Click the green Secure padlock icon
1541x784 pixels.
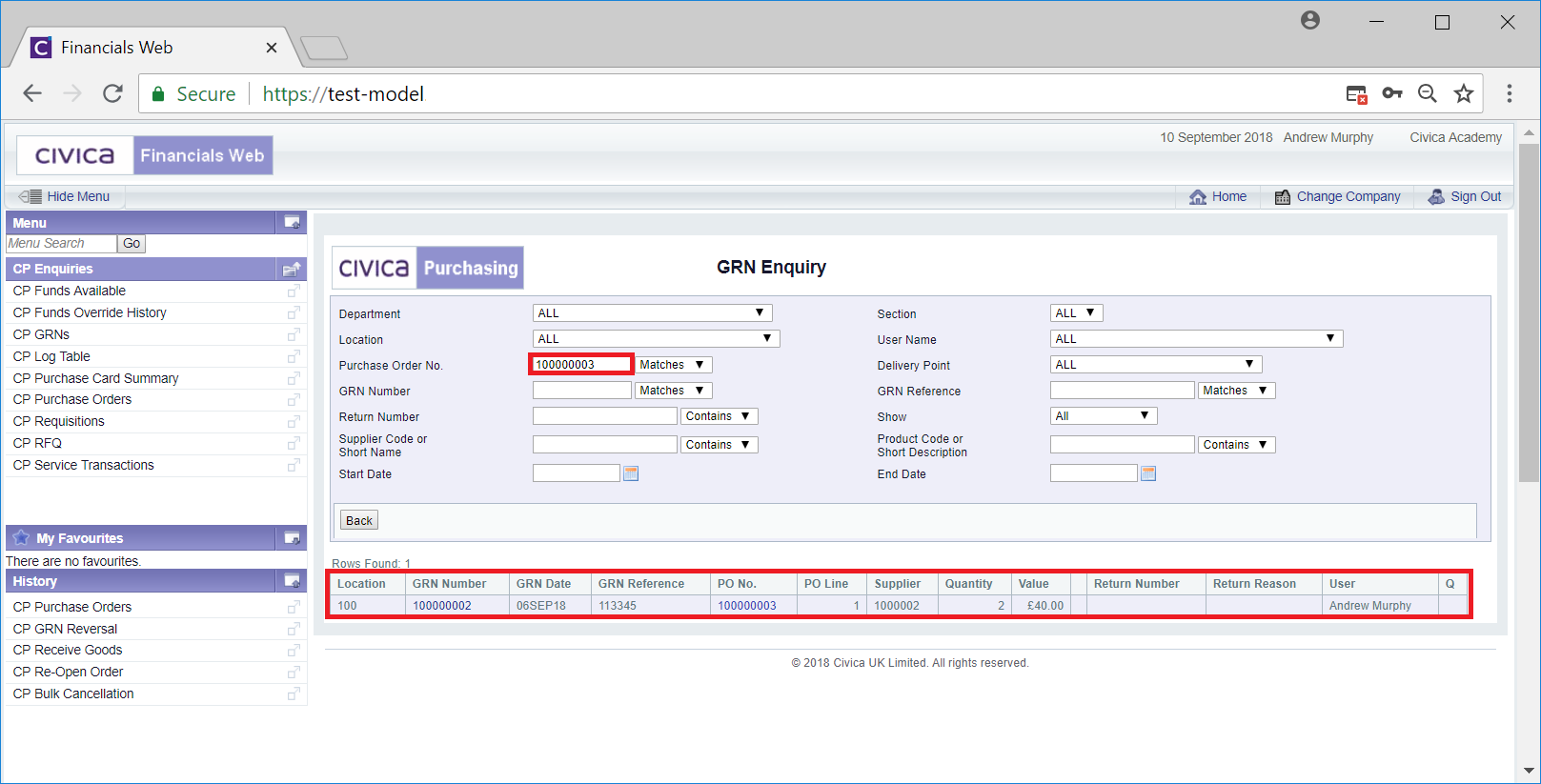158,93
